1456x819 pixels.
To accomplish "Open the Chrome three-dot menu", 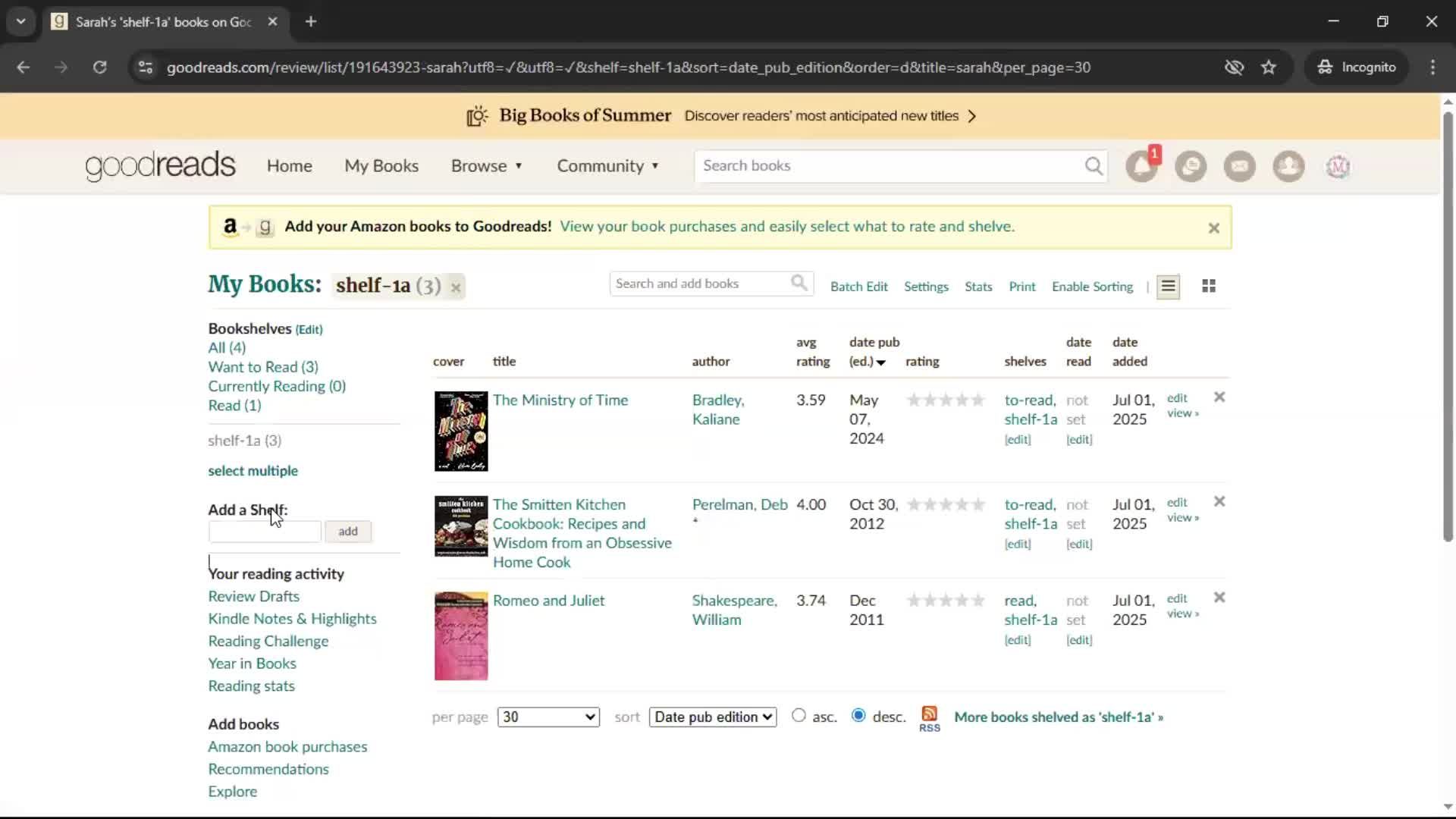I will coord(1432,67).
